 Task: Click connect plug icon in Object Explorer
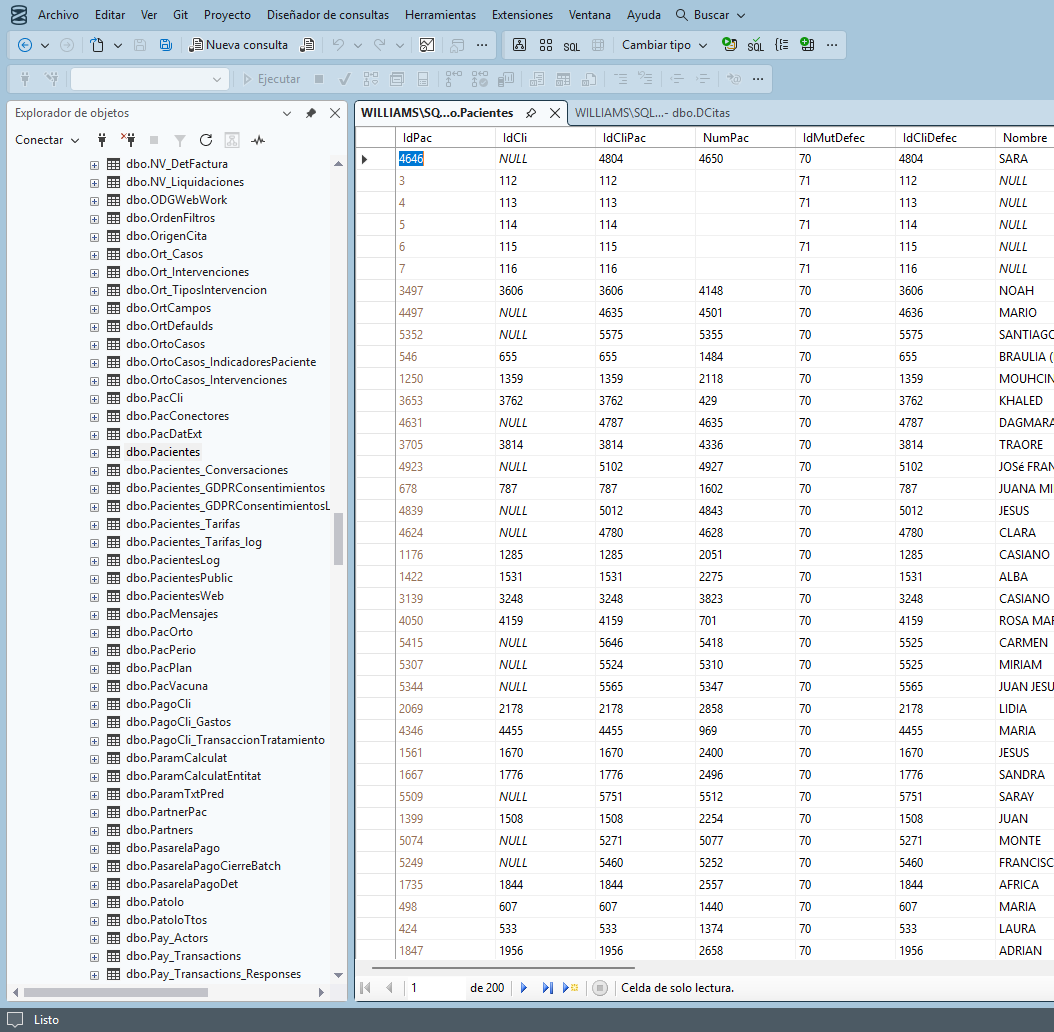tap(102, 140)
